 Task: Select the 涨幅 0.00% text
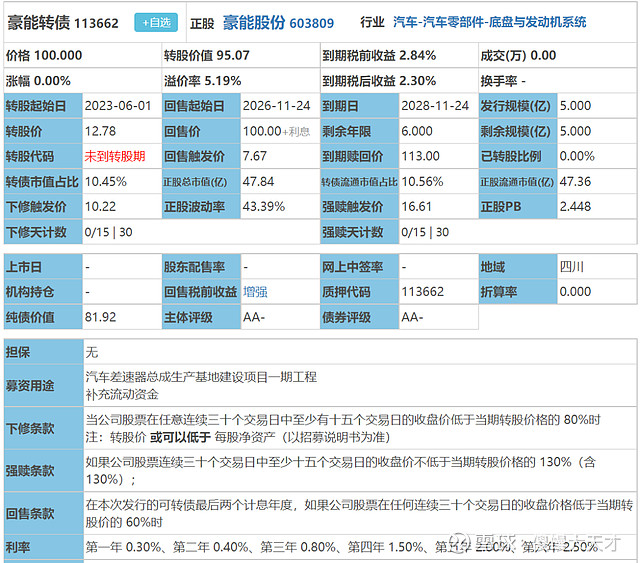pyautogui.click(x=38, y=81)
